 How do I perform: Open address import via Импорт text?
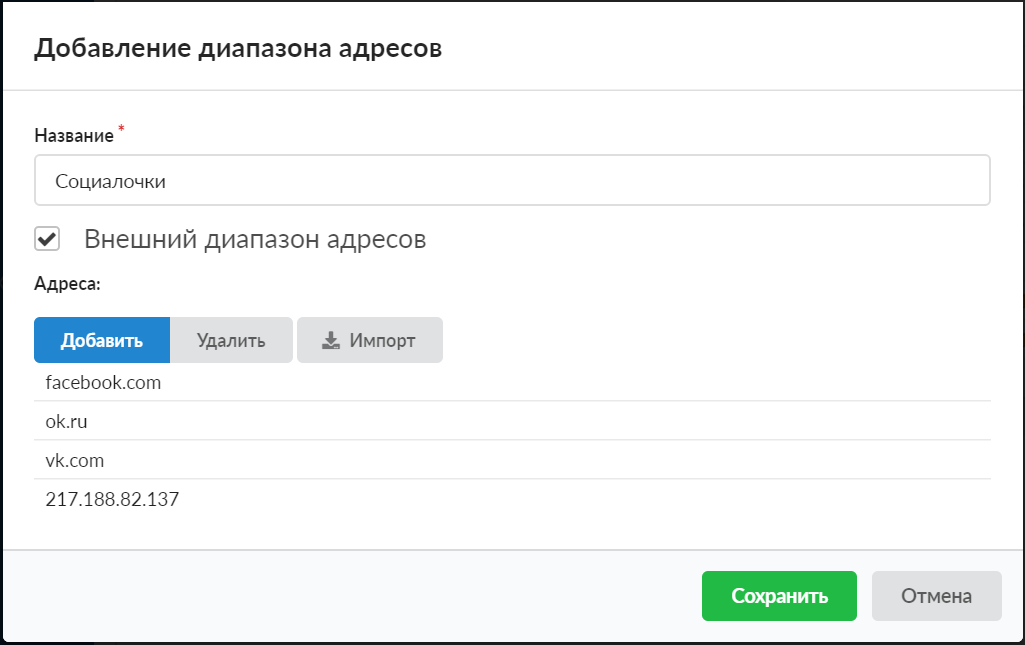(x=382, y=340)
